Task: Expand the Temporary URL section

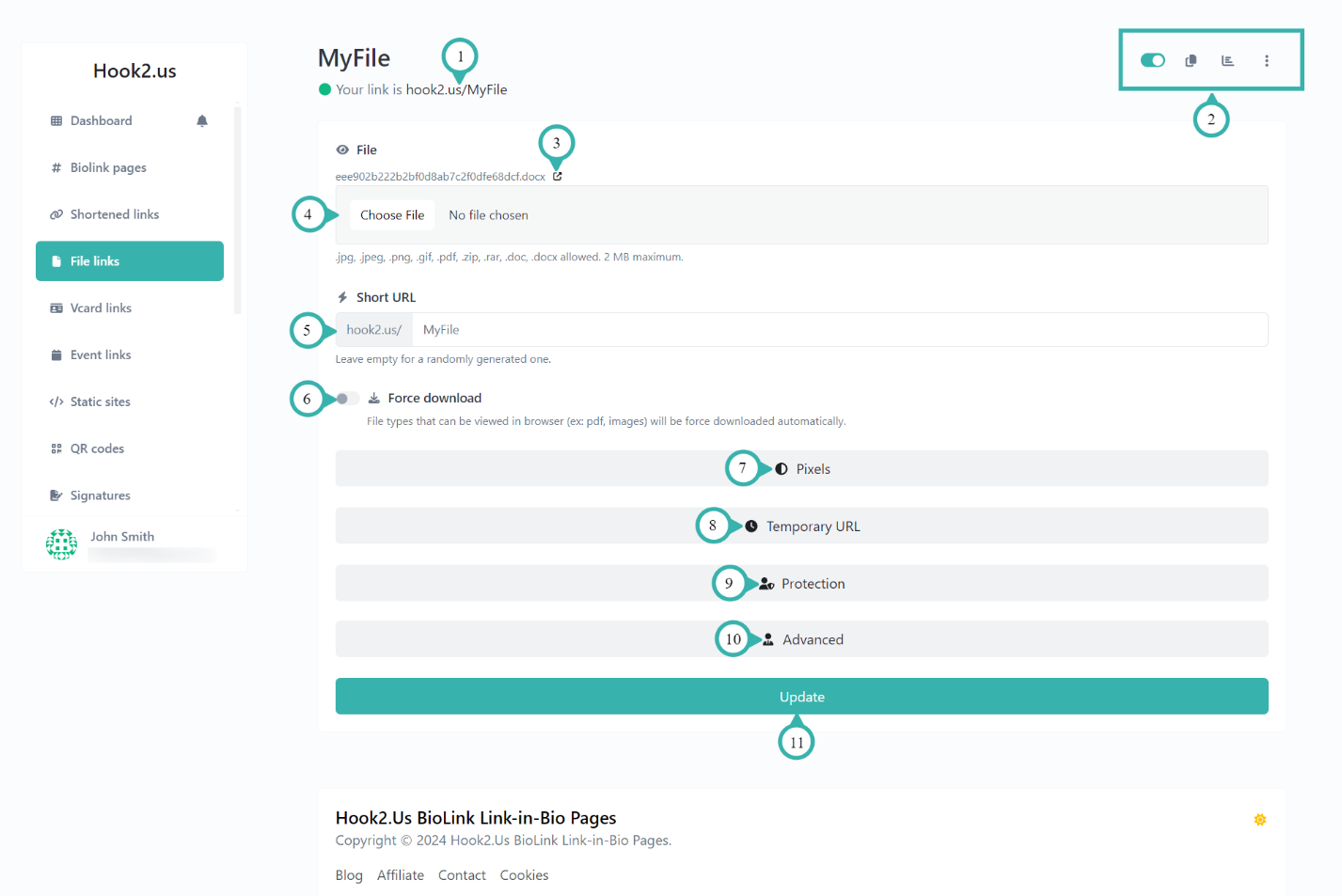Action: [x=801, y=526]
